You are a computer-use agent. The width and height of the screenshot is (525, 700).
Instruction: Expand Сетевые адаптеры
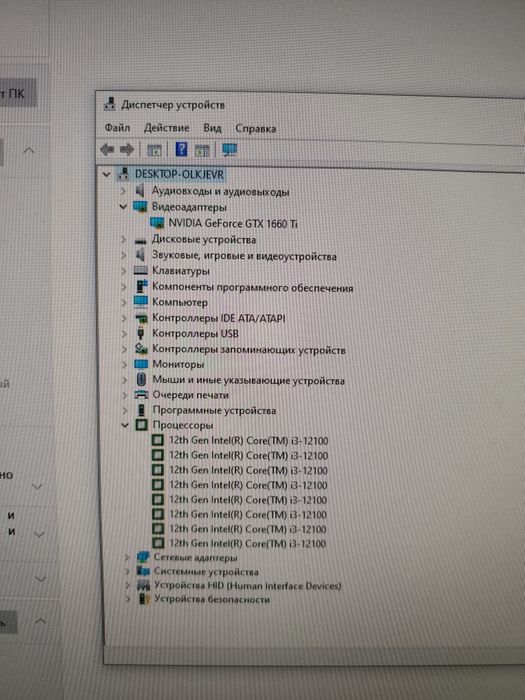pyautogui.click(x=127, y=557)
